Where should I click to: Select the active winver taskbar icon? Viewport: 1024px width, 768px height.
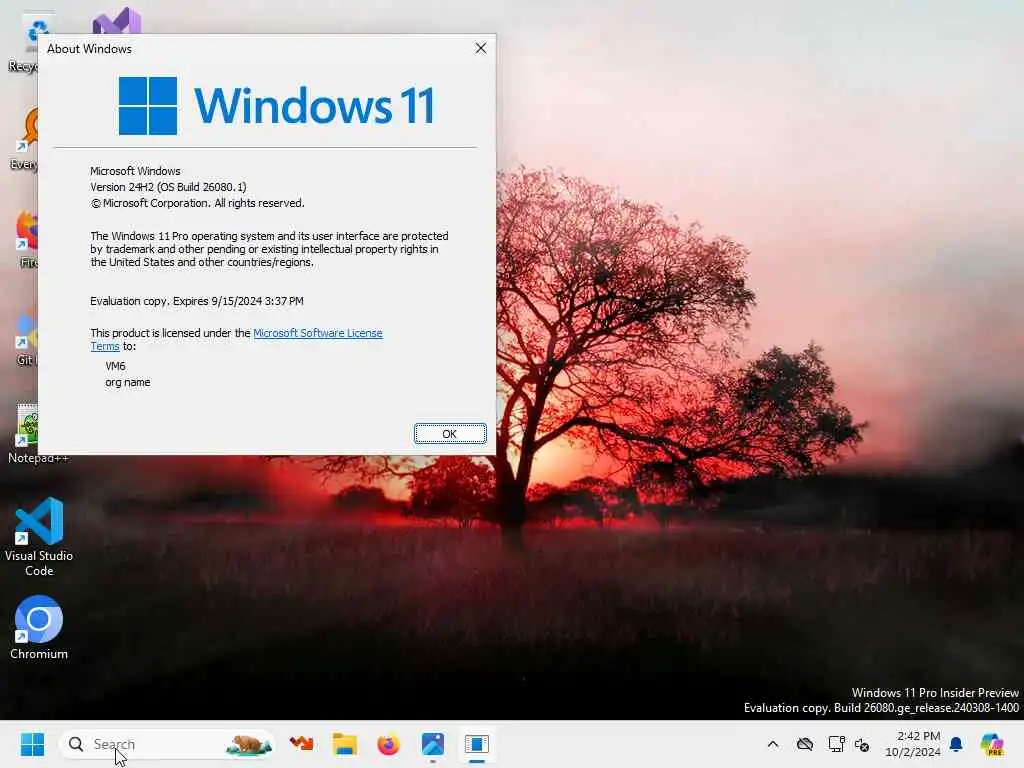(x=477, y=744)
